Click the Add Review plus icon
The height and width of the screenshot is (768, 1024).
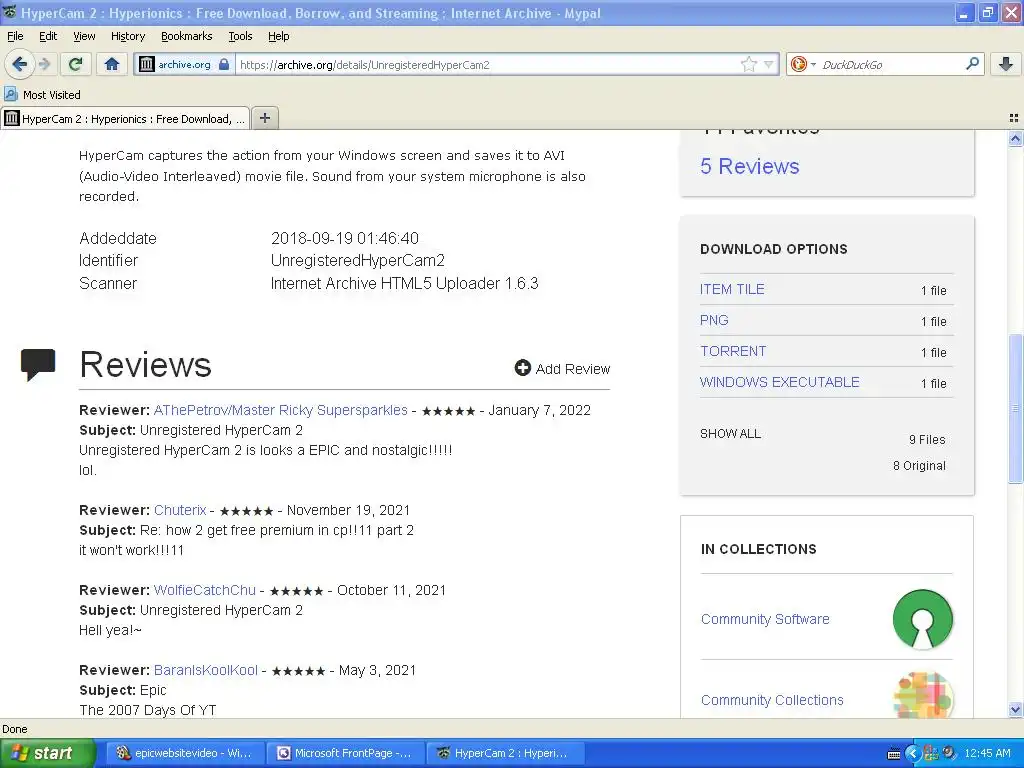pos(522,368)
